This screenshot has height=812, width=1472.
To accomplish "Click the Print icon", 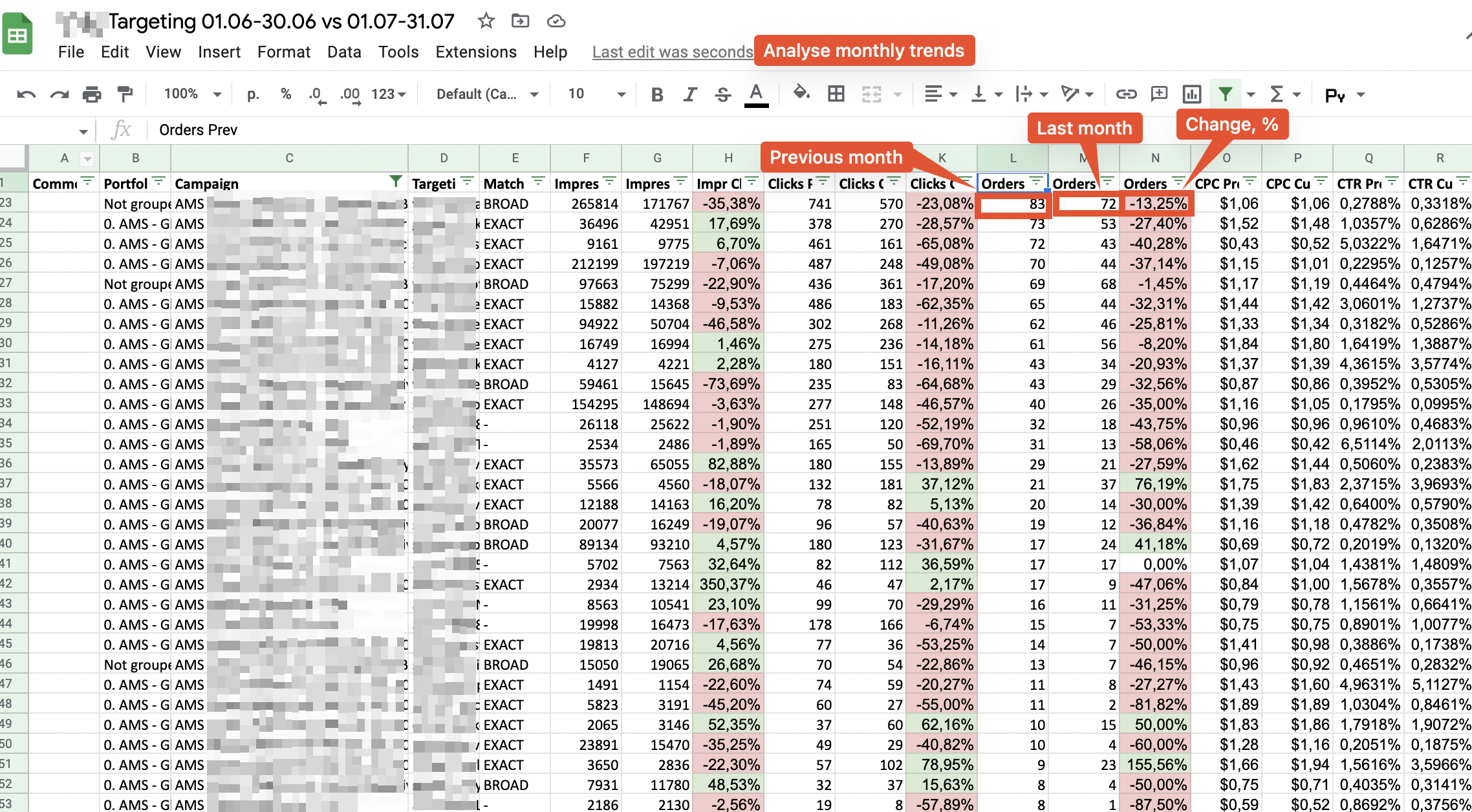I will tap(91, 94).
